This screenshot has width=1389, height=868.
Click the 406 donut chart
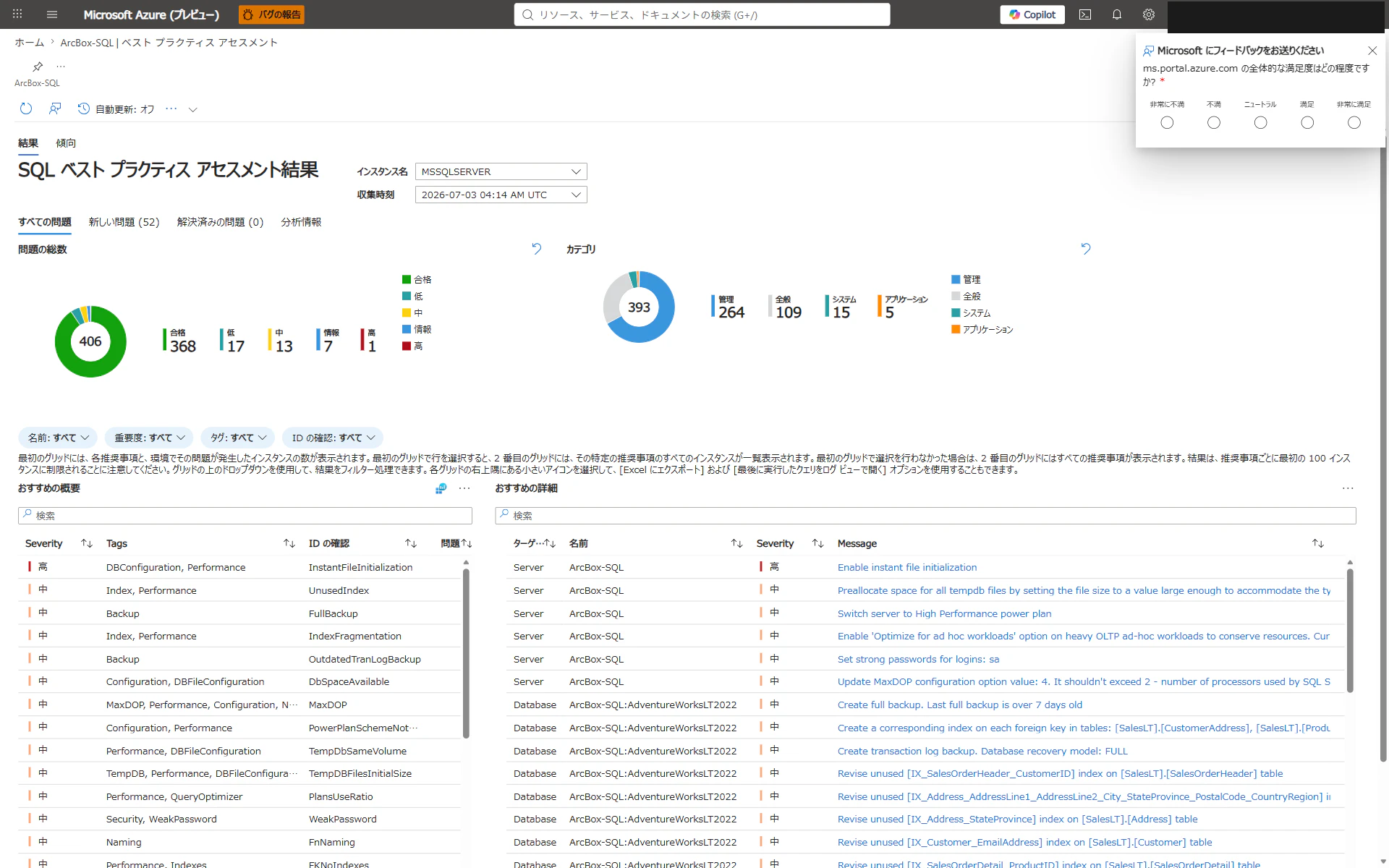tap(90, 341)
